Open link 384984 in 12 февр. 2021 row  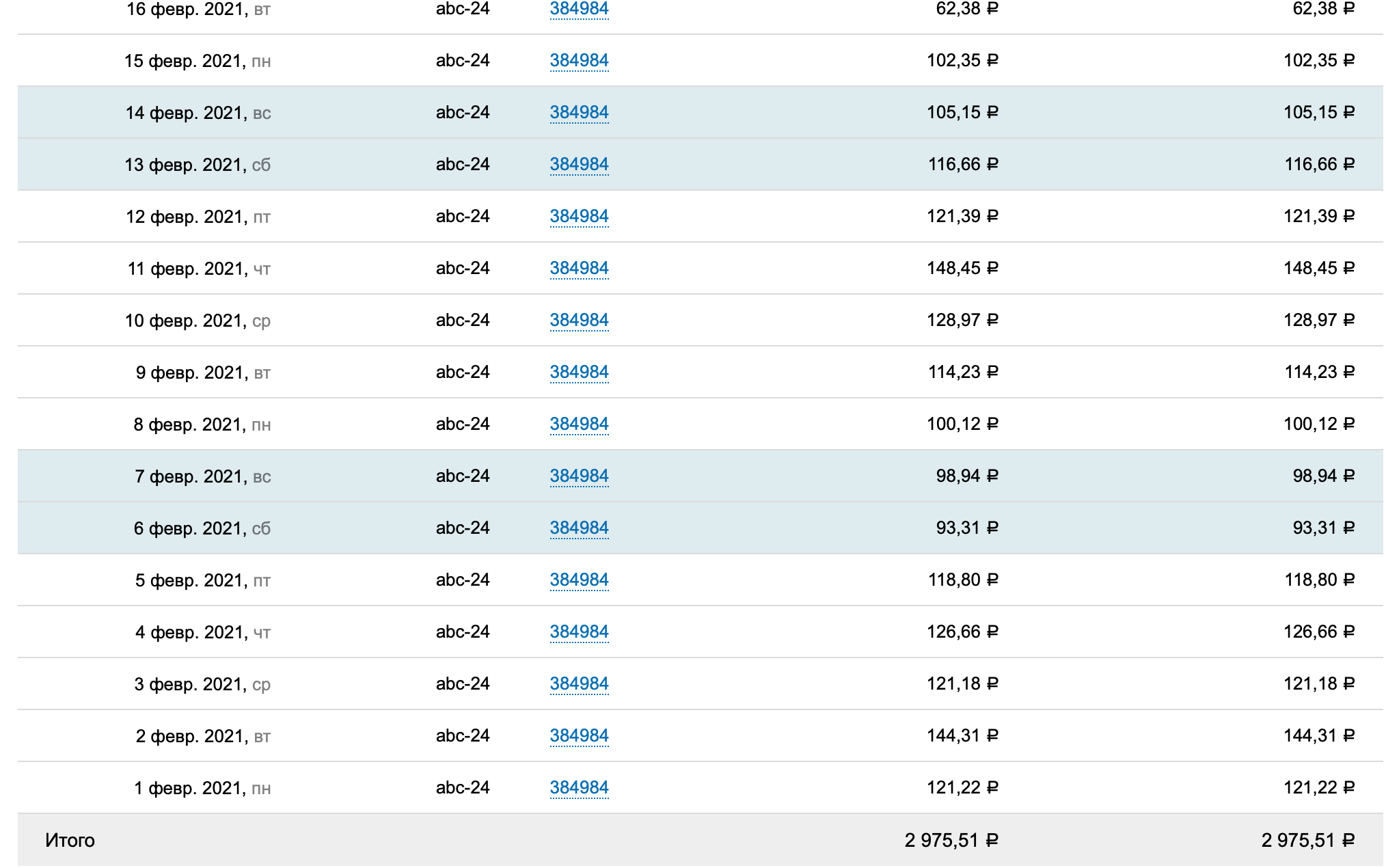[x=579, y=216]
